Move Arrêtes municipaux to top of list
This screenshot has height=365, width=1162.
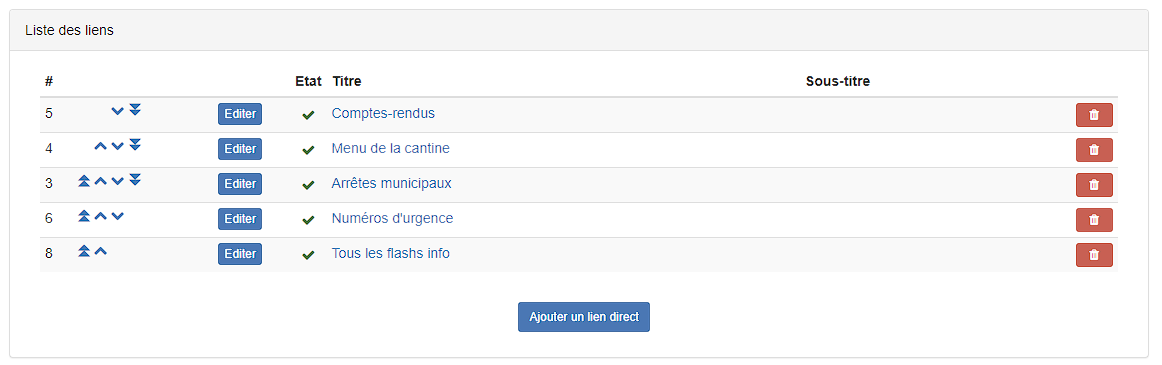tap(84, 180)
